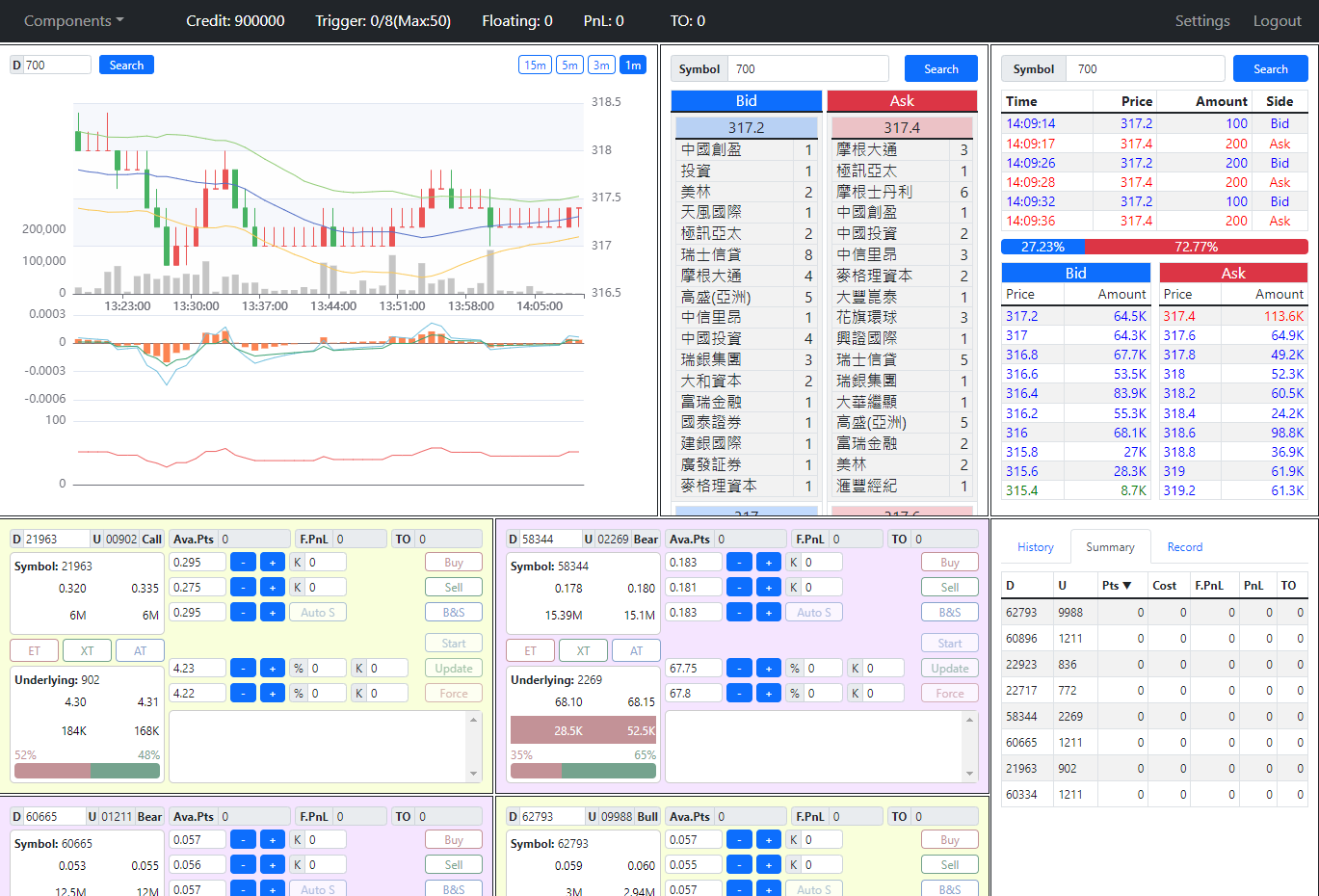Switch chart to 15m timeframe

click(x=535, y=66)
